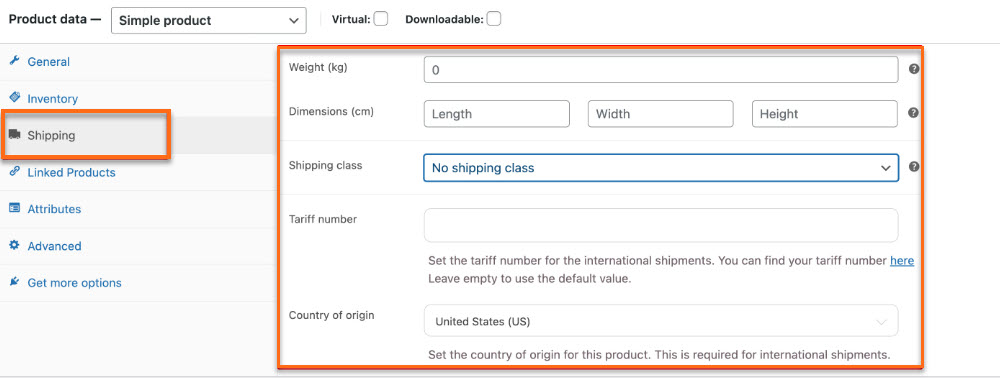Open the Country of origin dropdown
The height and width of the screenshot is (378, 1000).
pos(661,321)
